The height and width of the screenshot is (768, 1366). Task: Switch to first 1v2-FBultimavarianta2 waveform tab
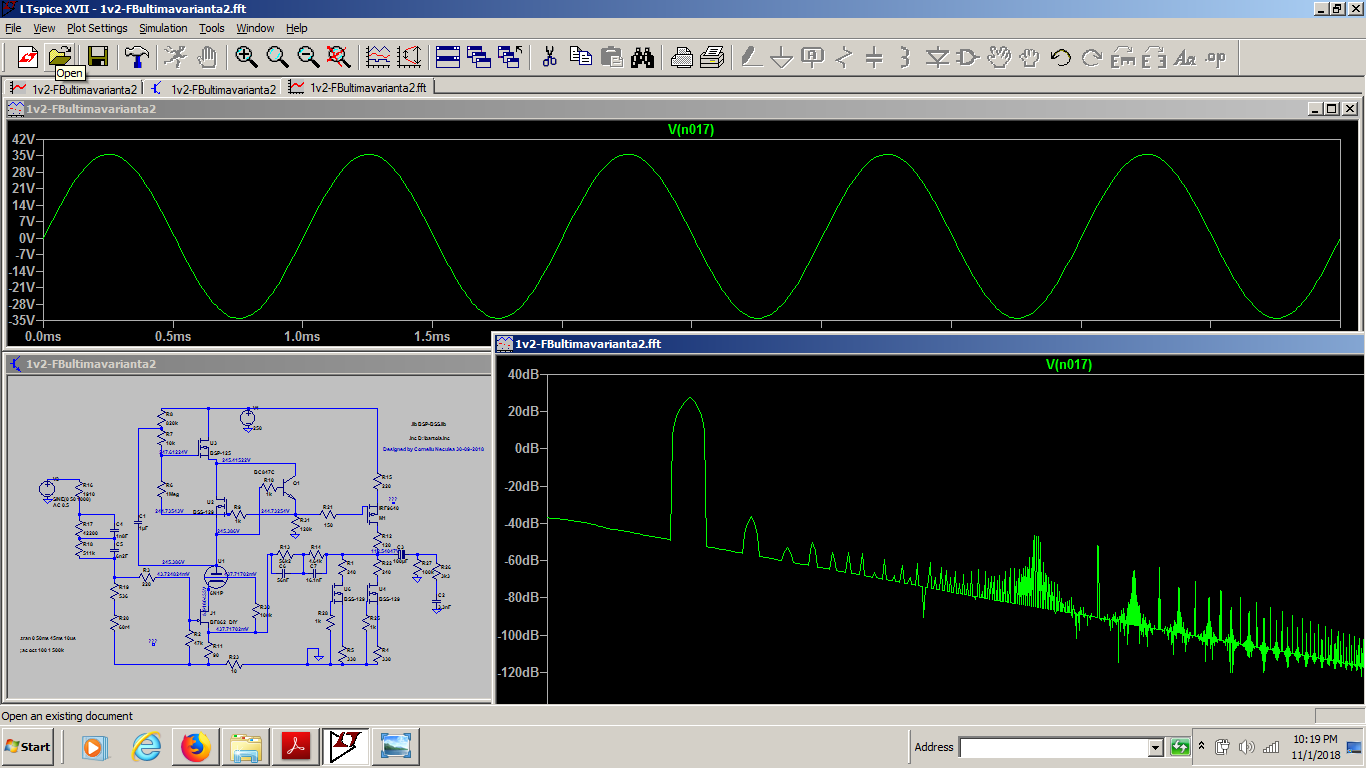pyautogui.click(x=73, y=88)
